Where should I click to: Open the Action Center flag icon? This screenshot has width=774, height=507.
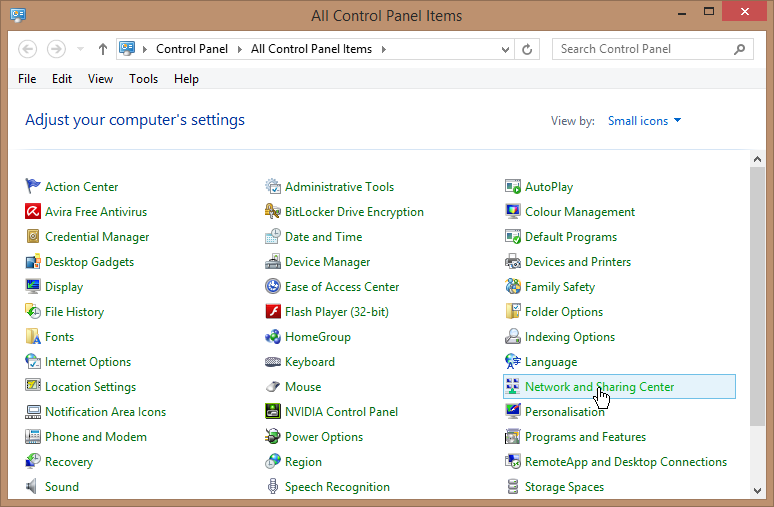pos(33,186)
